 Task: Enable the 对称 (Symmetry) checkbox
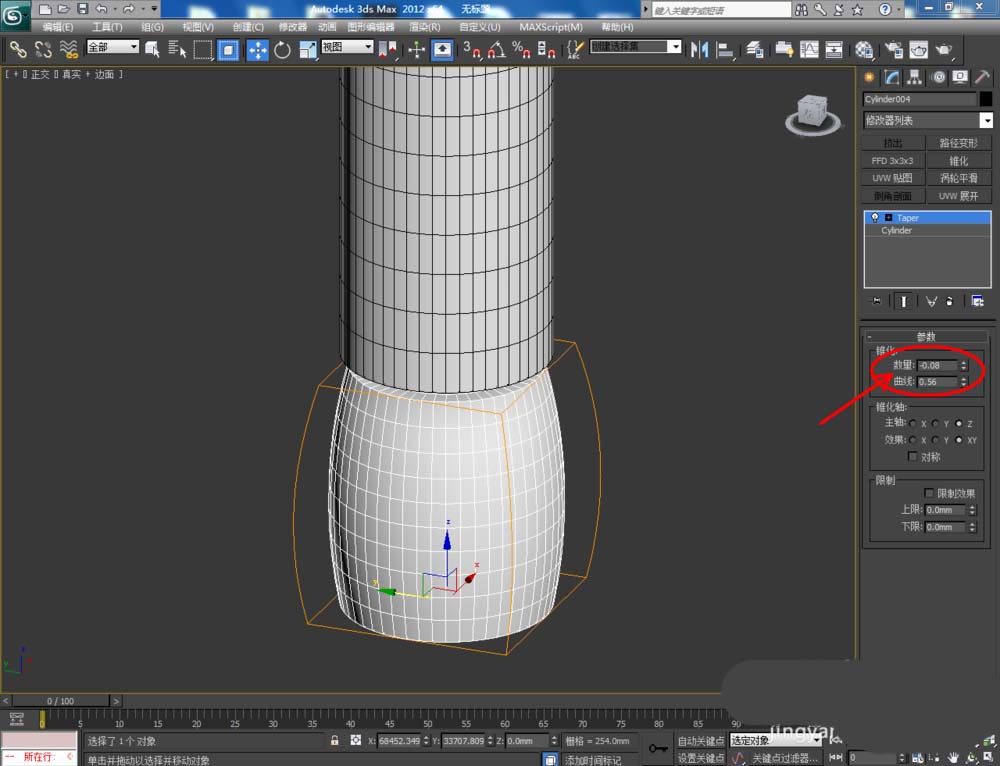[x=912, y=456]
